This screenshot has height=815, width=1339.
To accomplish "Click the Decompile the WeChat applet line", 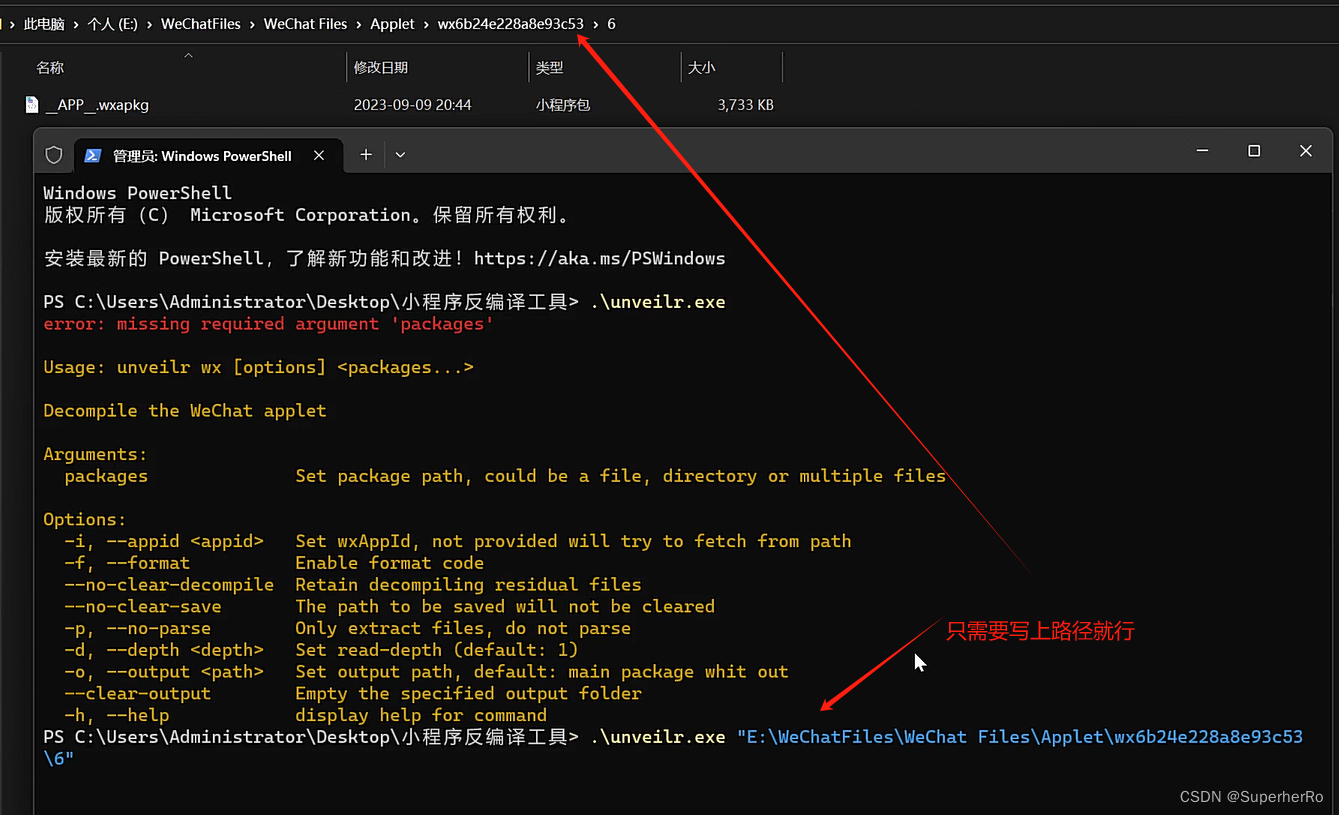I will pyautogui.click(x=185, y=411).
